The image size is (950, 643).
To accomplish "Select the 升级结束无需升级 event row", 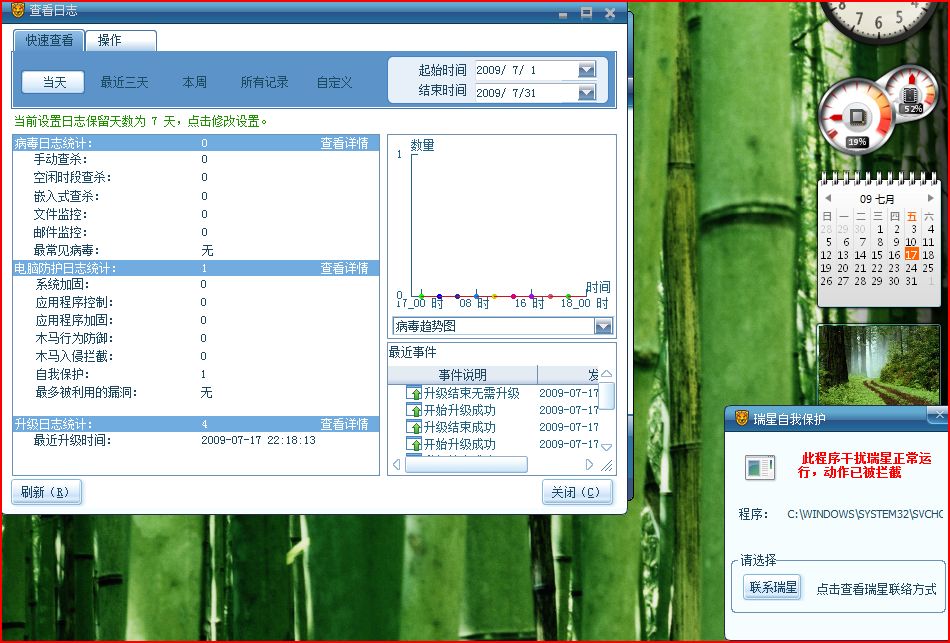I will 494,393.
